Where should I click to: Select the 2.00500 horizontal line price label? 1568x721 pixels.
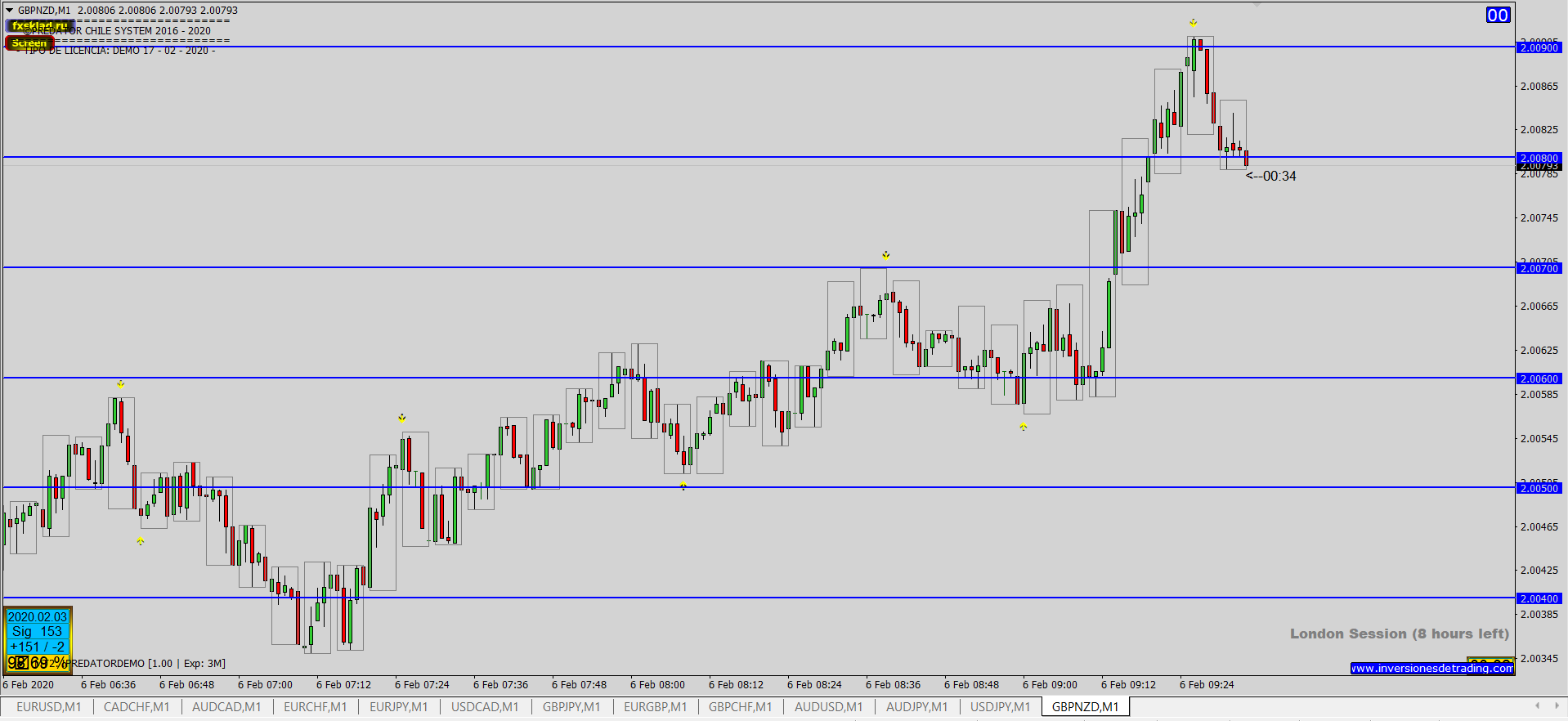point(1539,488)
